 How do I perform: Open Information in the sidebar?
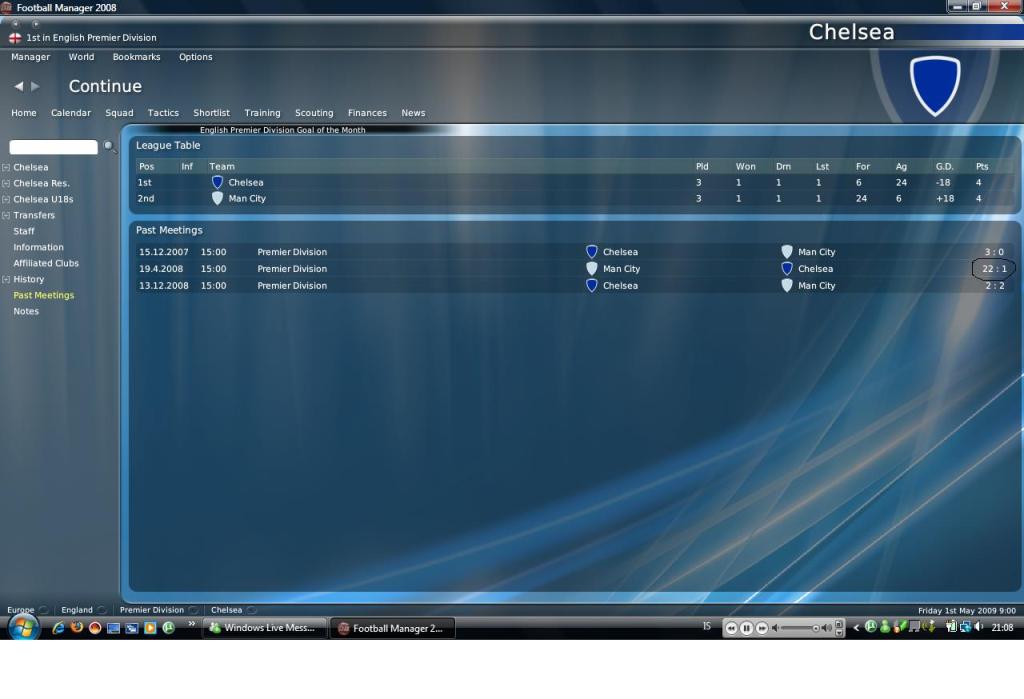(x=39, y=247)
